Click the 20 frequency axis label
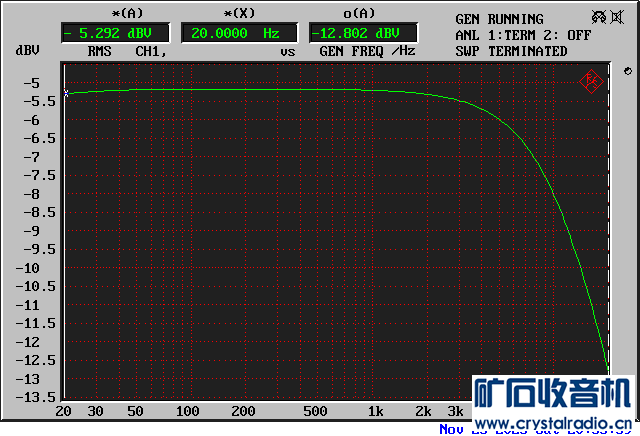The image size is (640, 436). (63, 411)
